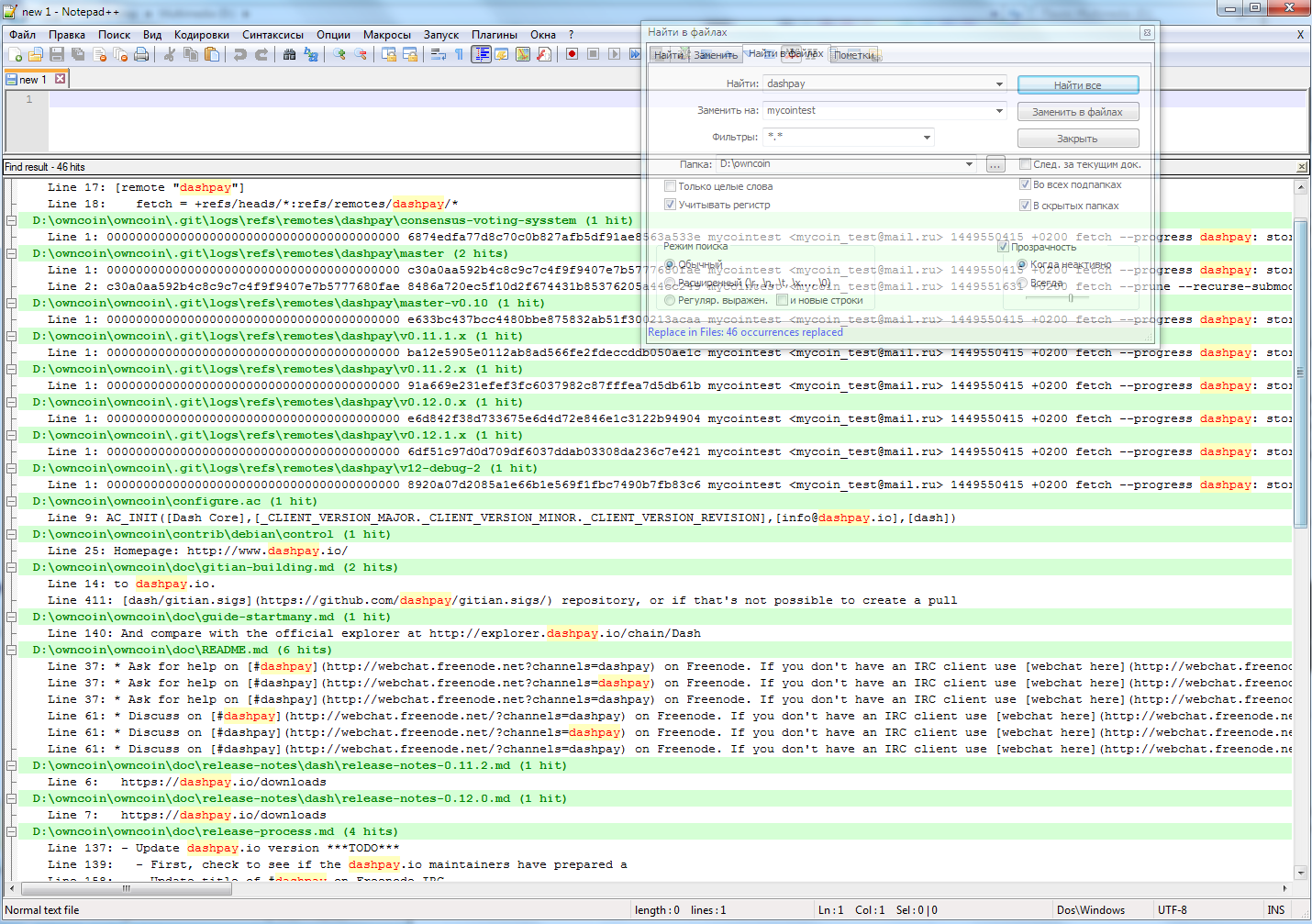Click the Copy toolbar icon

(x=191, y=55)
